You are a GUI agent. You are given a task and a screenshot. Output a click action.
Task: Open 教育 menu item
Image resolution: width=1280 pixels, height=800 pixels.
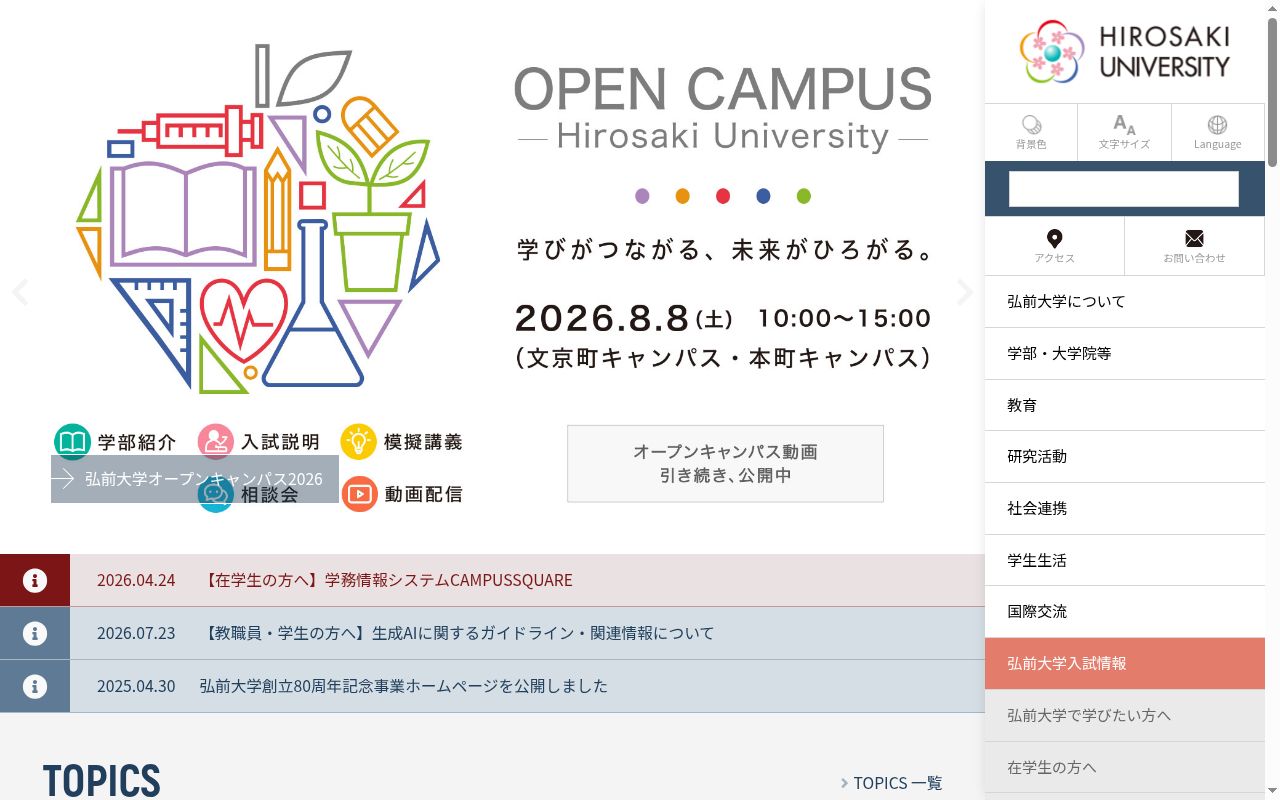click(x=1125, y=405)
